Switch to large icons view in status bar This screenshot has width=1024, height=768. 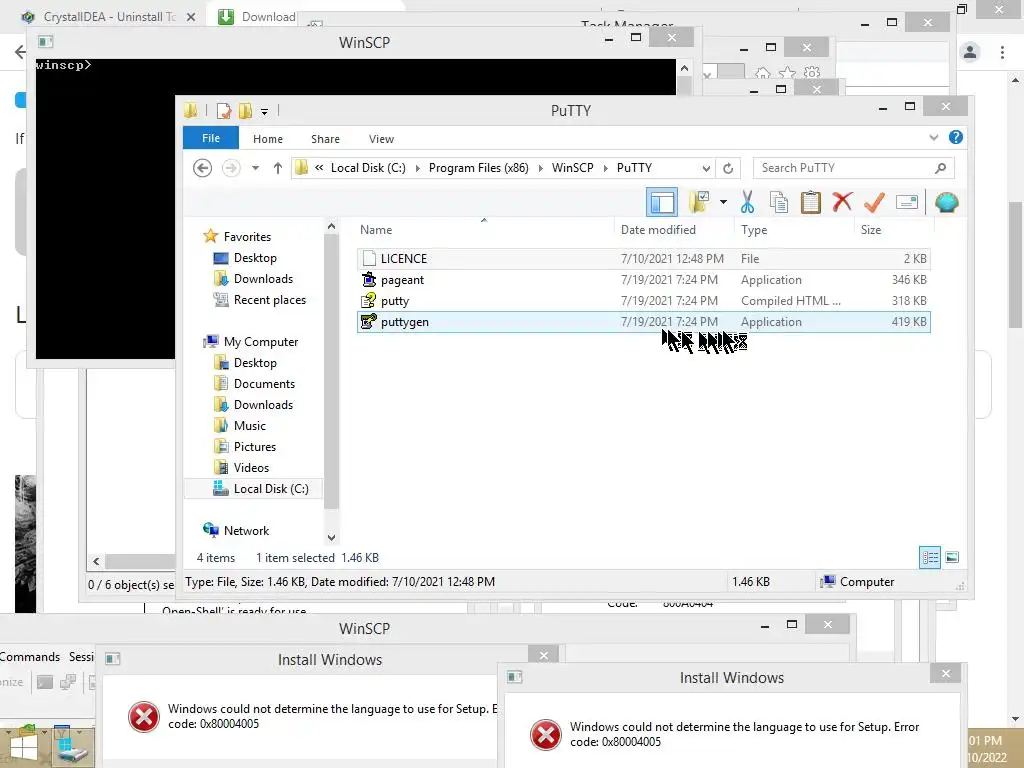point(952,558)
